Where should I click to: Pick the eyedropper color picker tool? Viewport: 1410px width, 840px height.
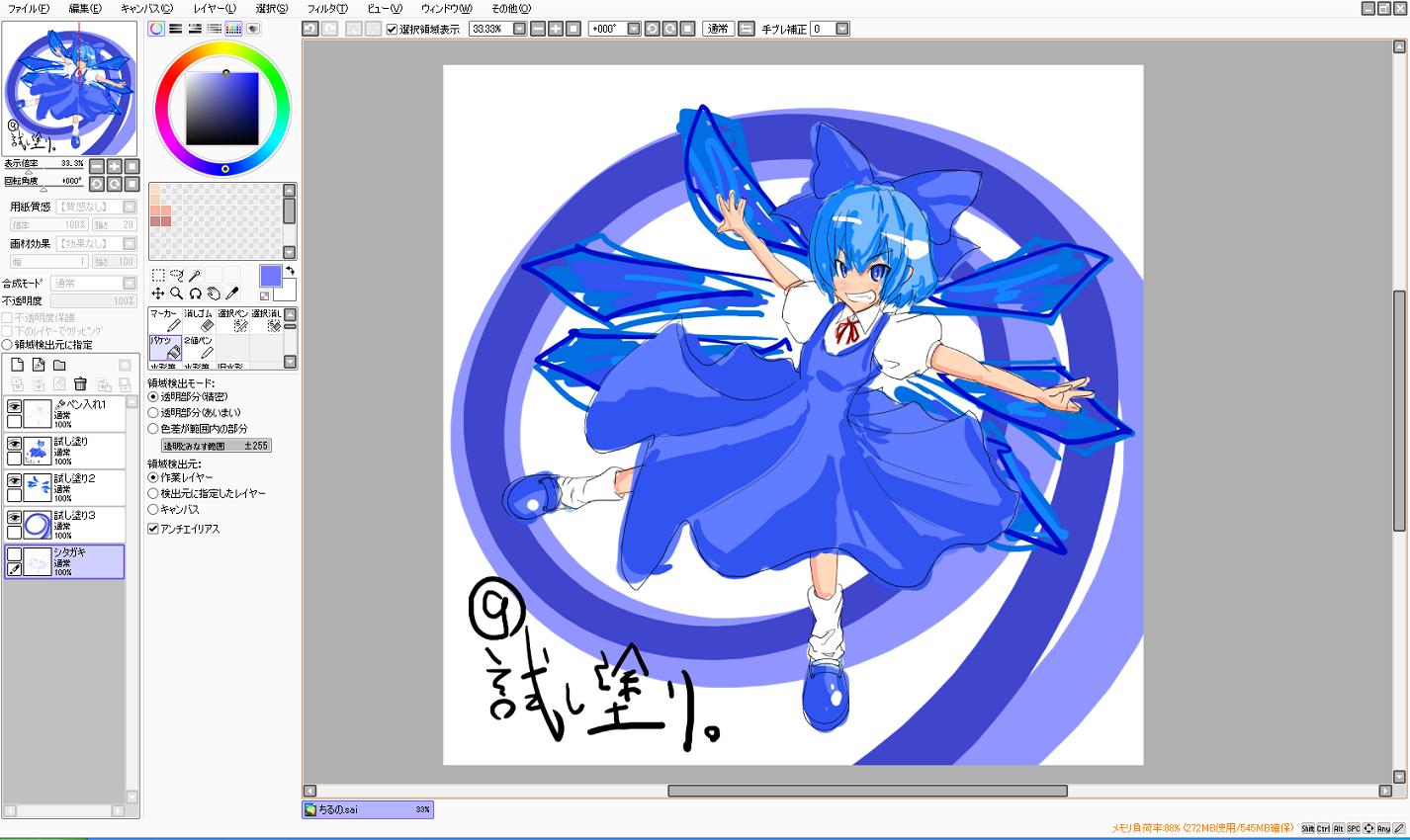pos(232,294)
